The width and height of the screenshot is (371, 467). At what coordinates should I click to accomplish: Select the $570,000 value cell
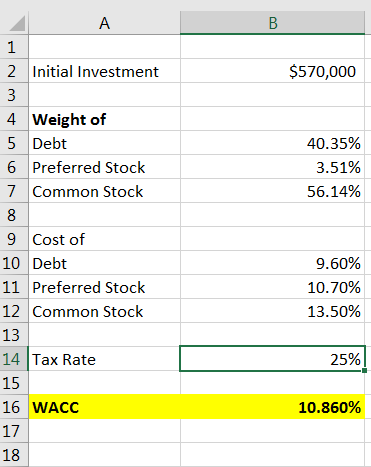pyautogui.click(x=272, y=71)
